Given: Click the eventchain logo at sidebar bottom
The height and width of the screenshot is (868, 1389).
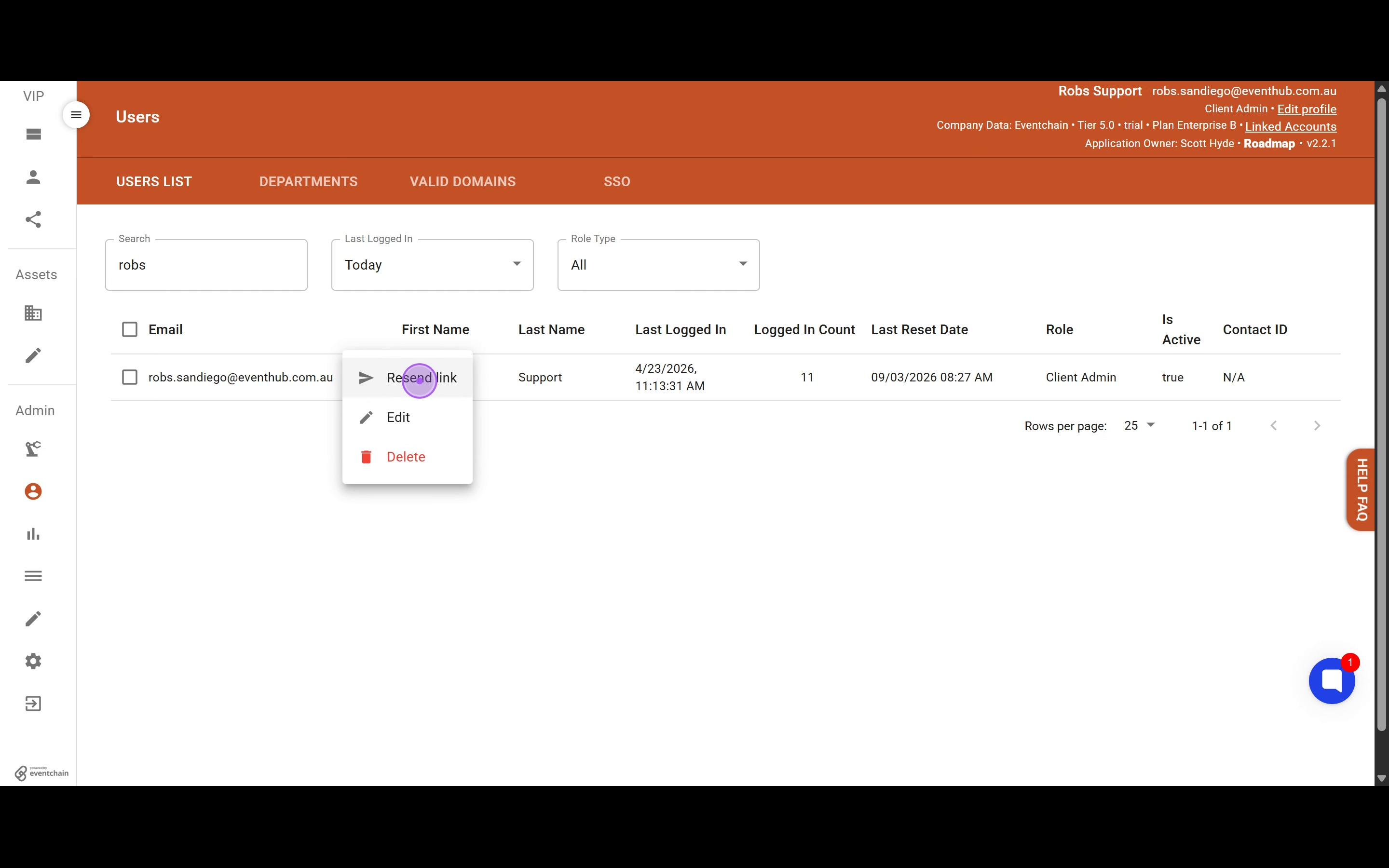Looking at the screenshot, I should click(41, 773).
